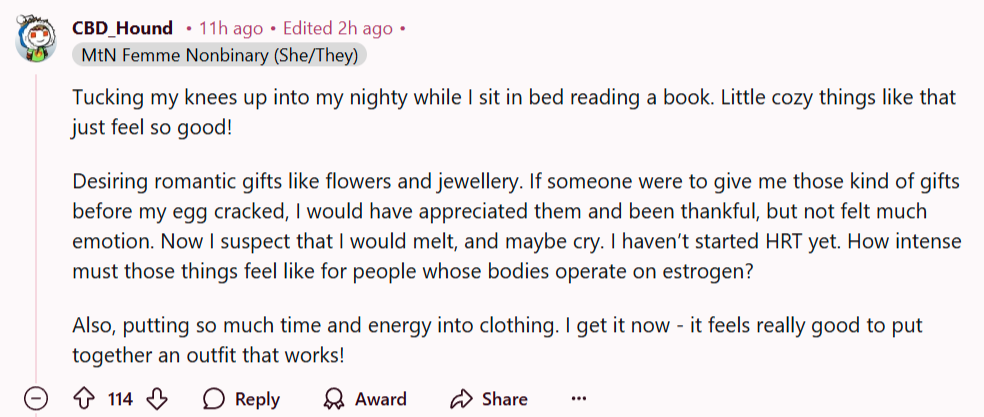The image size is (984, 417).
Task: Click the paragraph about romantic gifts
Action: (517, 227)
